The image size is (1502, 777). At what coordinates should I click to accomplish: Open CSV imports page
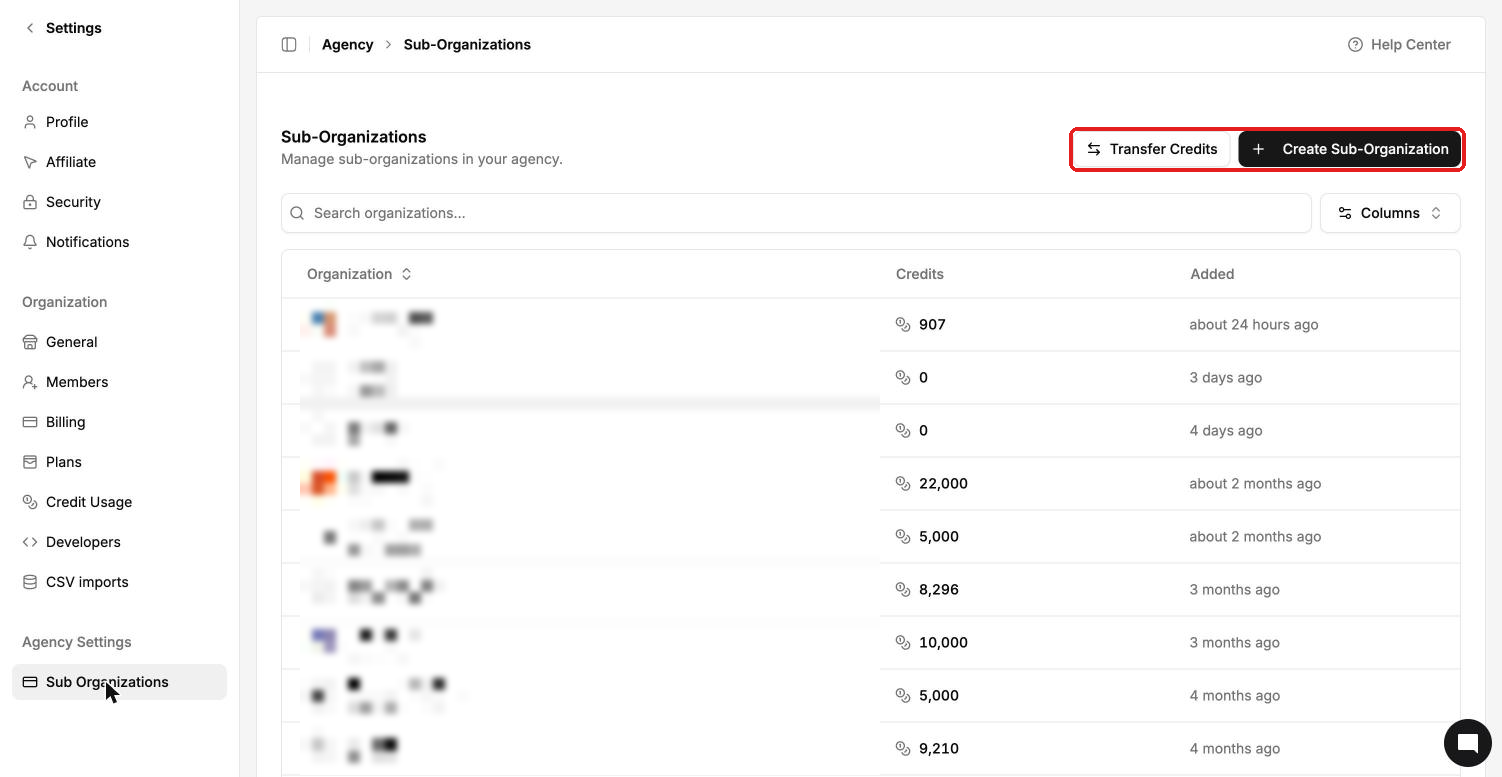pyautogui.click(x=119, y=582)
